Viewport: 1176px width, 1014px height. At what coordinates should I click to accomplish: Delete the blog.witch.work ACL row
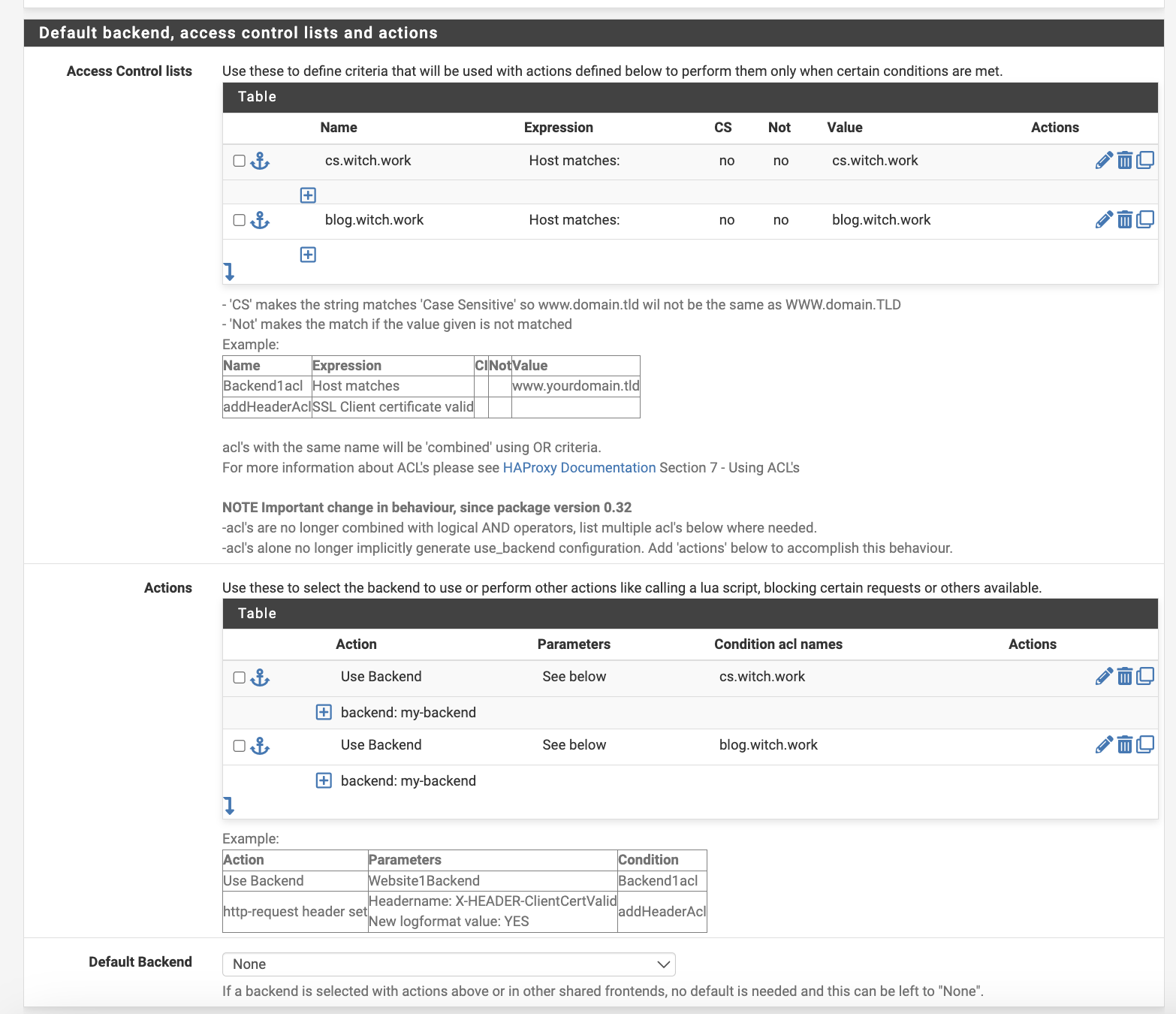1124,219
